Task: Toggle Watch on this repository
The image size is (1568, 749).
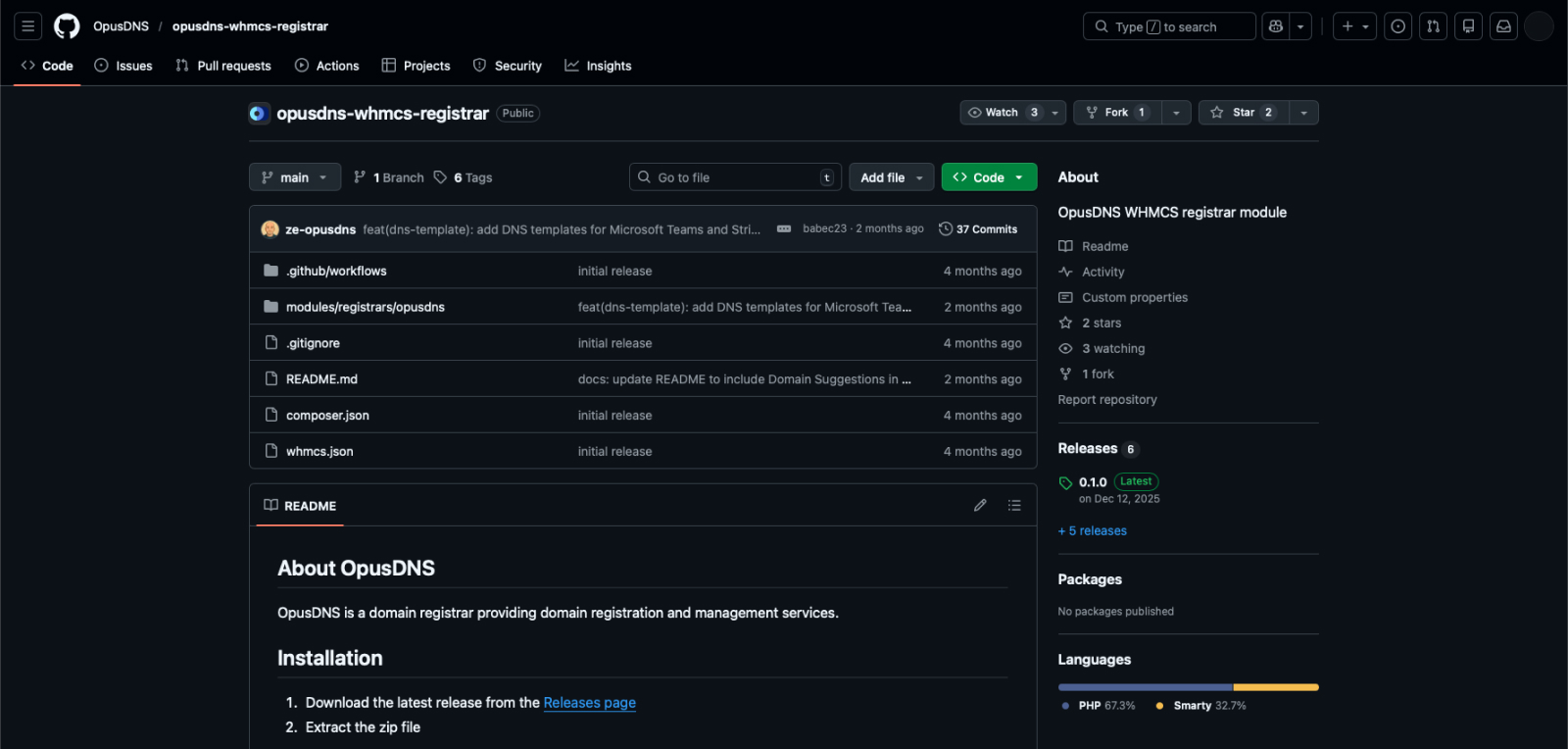Action: [x=1003, y=113]
